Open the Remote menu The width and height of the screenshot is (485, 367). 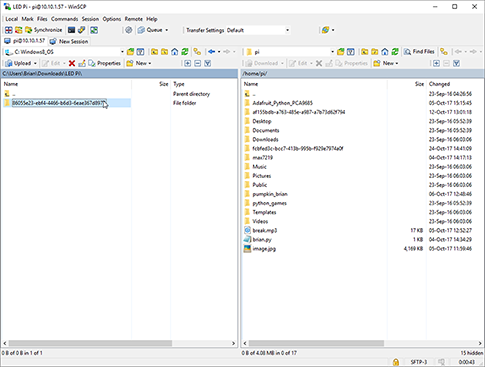(x=134, y=19)
